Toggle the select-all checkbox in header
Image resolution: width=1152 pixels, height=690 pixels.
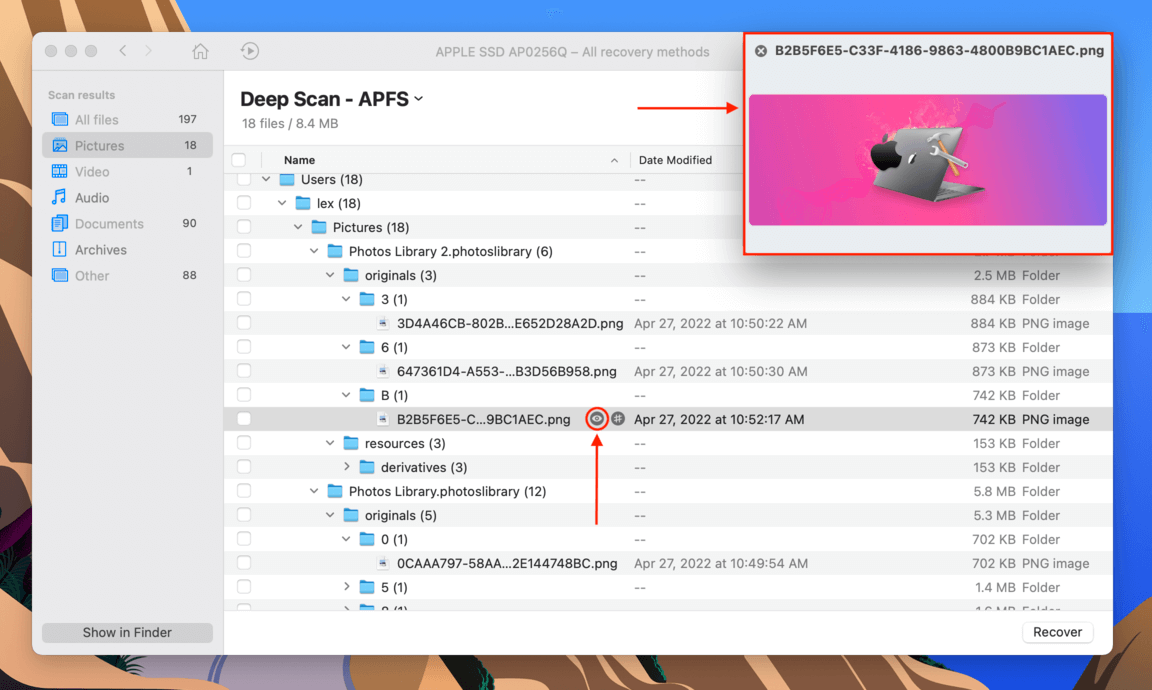(239, 159)
